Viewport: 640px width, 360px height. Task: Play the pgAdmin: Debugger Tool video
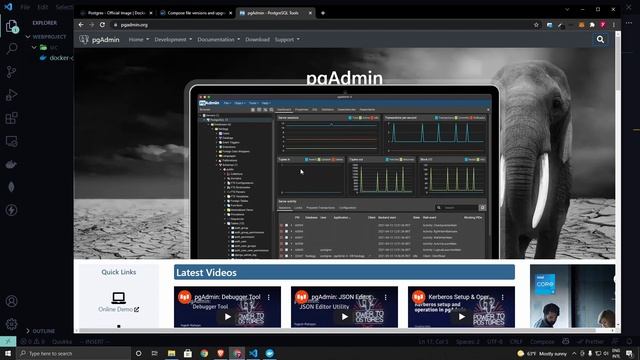coord(227,316)
